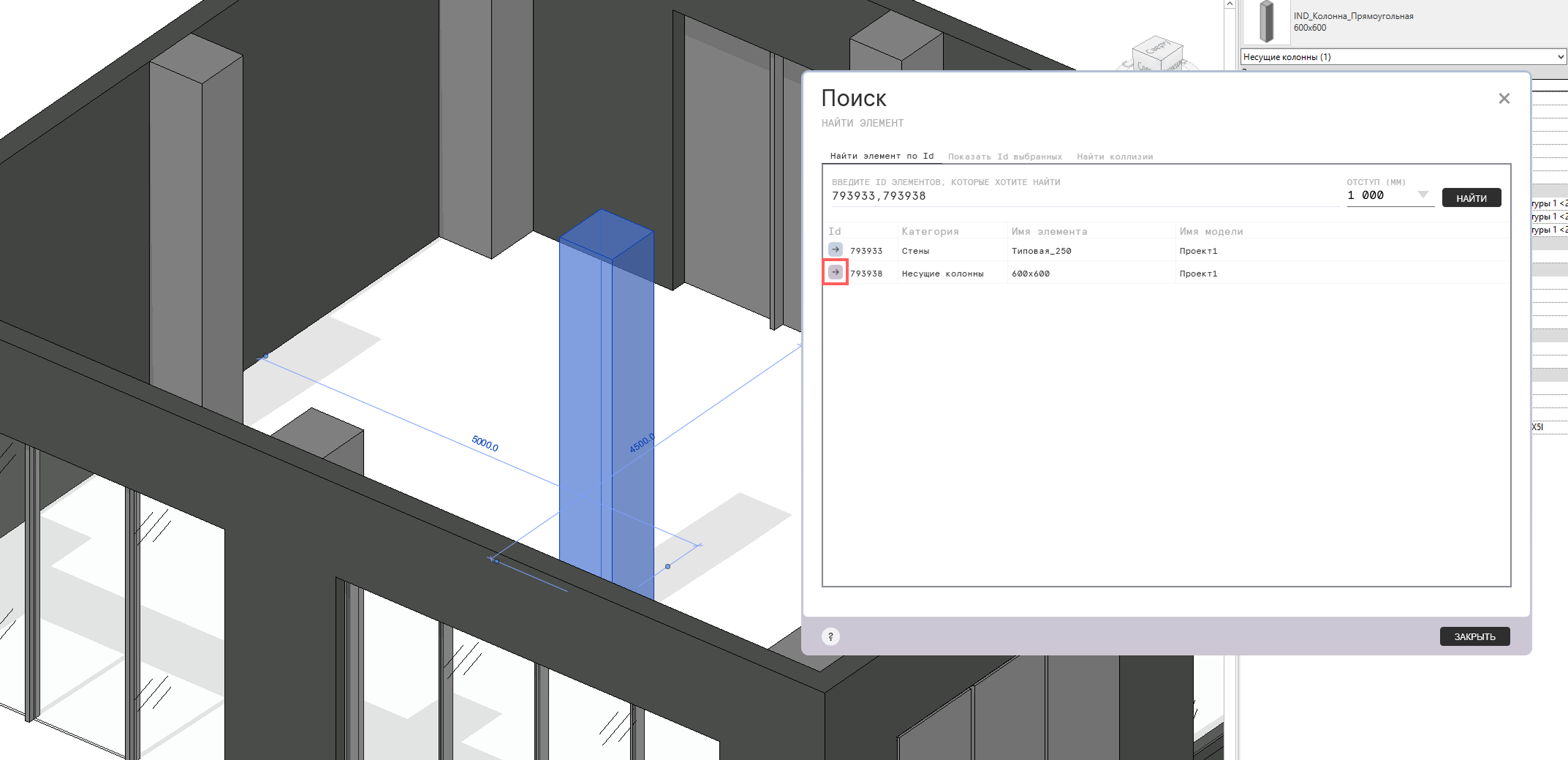Switch to the Показать Id выбранных tab
Screen dimensions: 1568x760
[1004, 157]
